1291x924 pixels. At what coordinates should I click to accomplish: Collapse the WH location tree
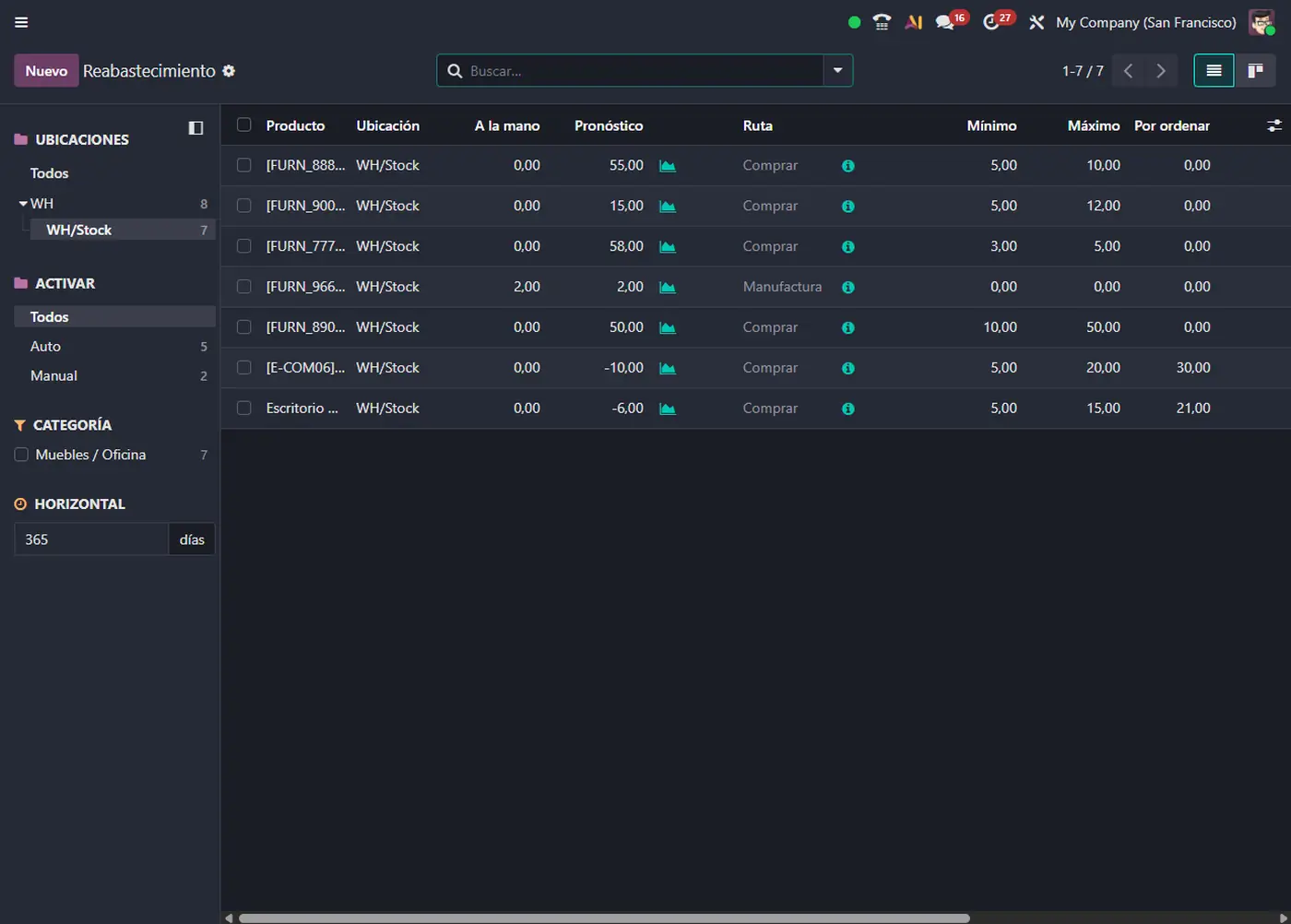(x=23, y=204)
